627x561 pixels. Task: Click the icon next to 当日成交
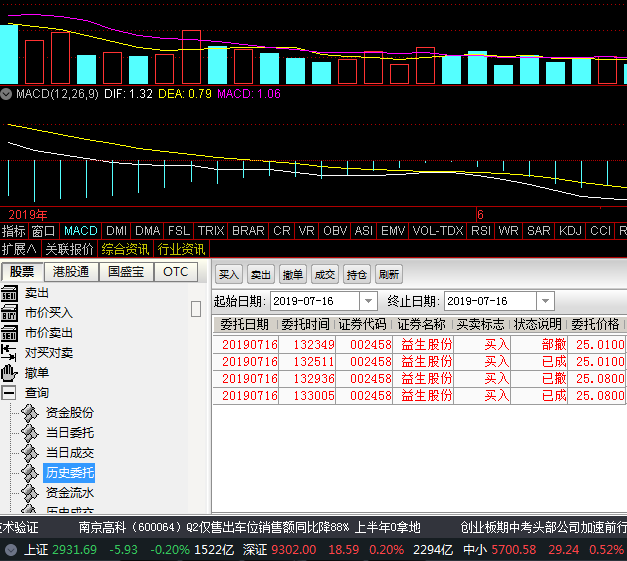click(x=30, y=453)
